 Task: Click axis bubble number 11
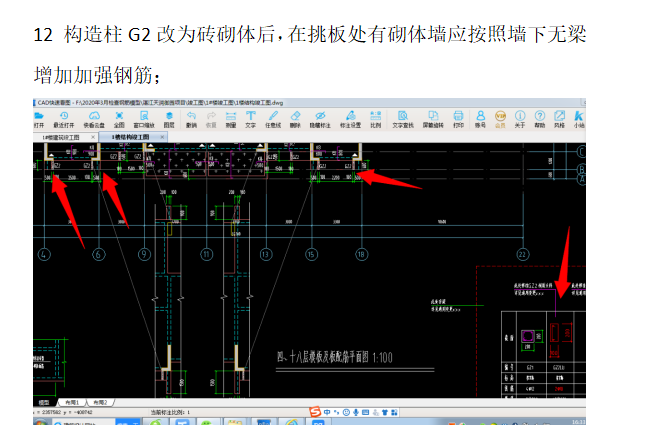207,255
